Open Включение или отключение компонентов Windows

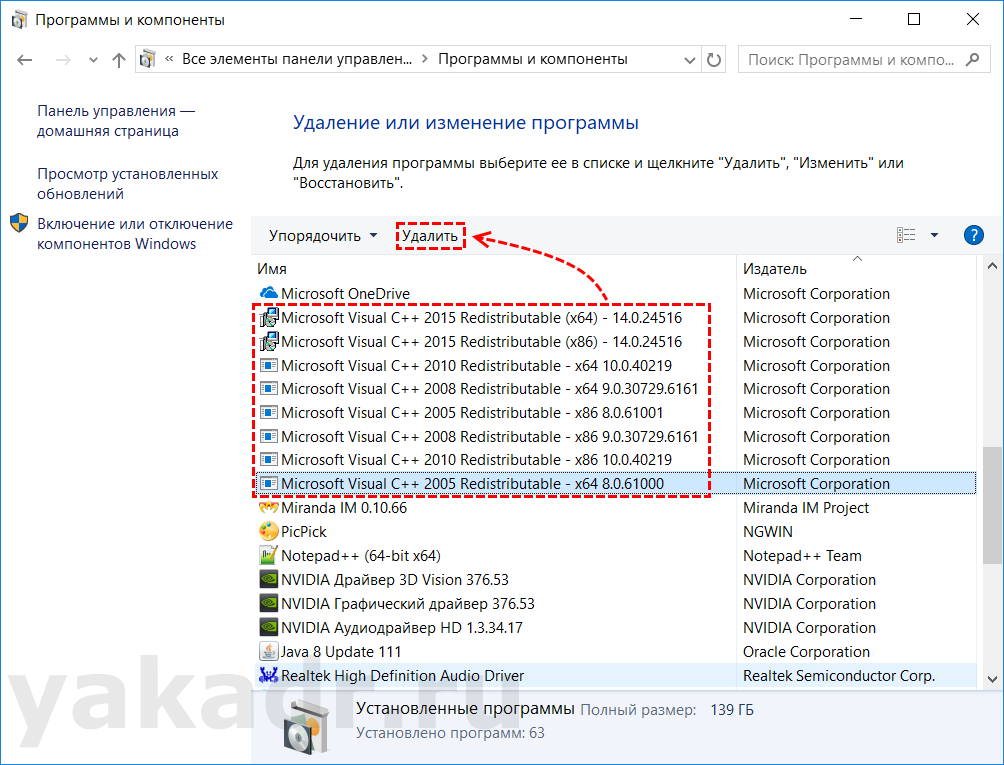coord(134,234)
